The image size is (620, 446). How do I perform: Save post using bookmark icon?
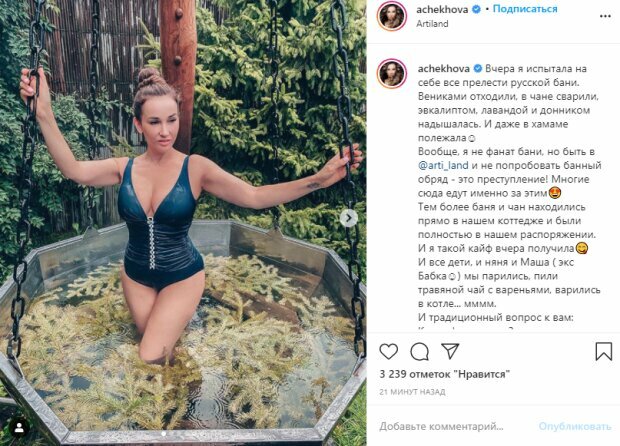(x=603, y=351)
